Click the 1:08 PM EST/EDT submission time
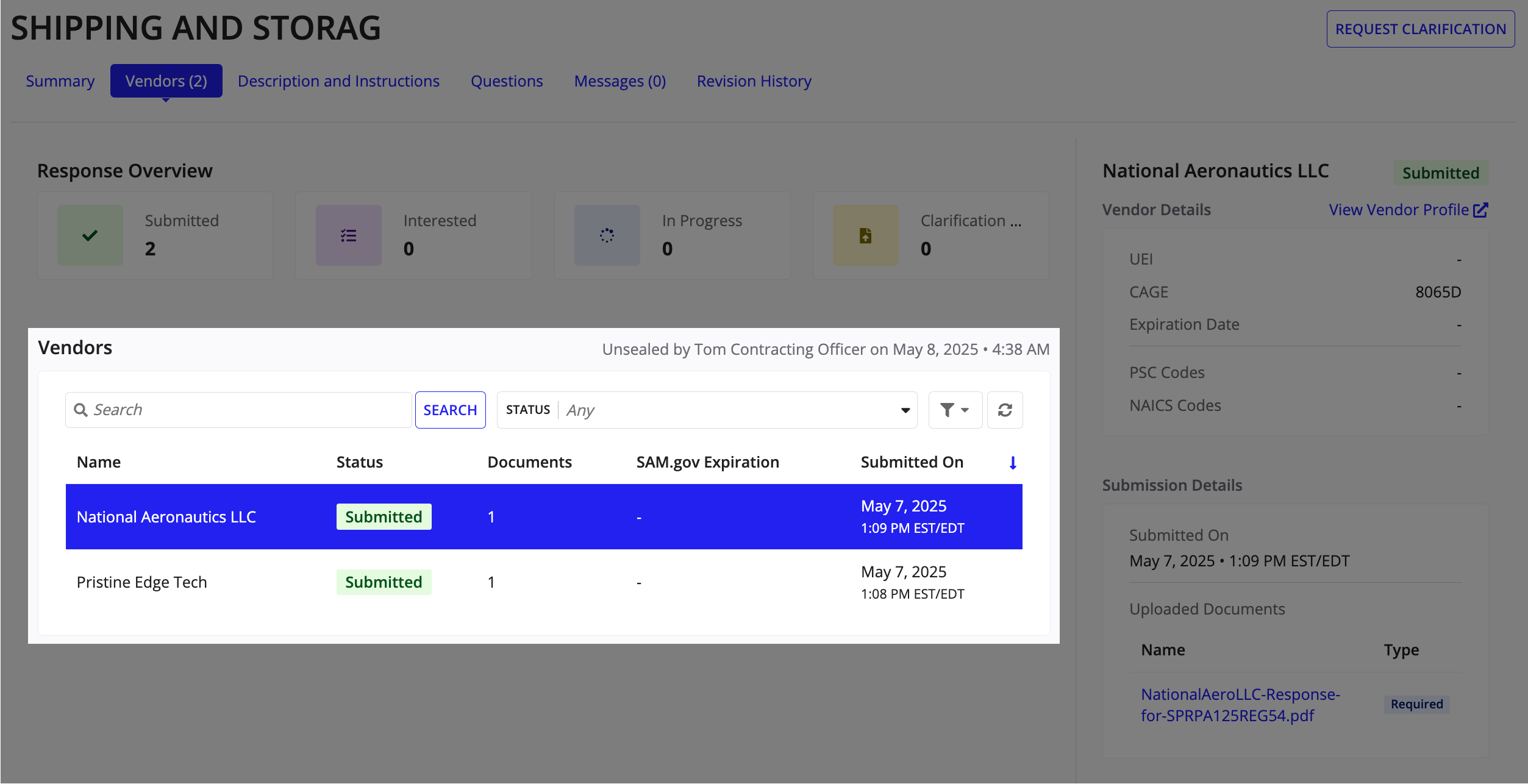This screenshot has height=784, width=1528. click(x=913, y=594)
